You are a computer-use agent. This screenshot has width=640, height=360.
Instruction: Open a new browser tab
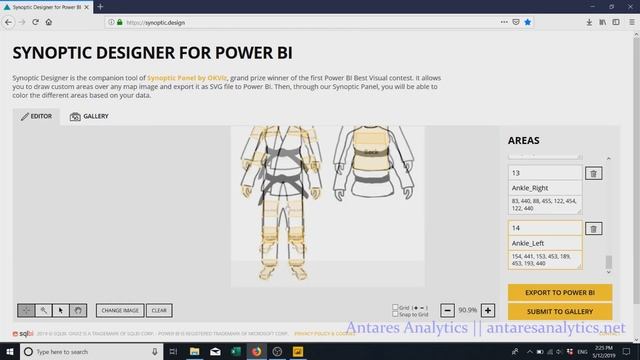100,7
